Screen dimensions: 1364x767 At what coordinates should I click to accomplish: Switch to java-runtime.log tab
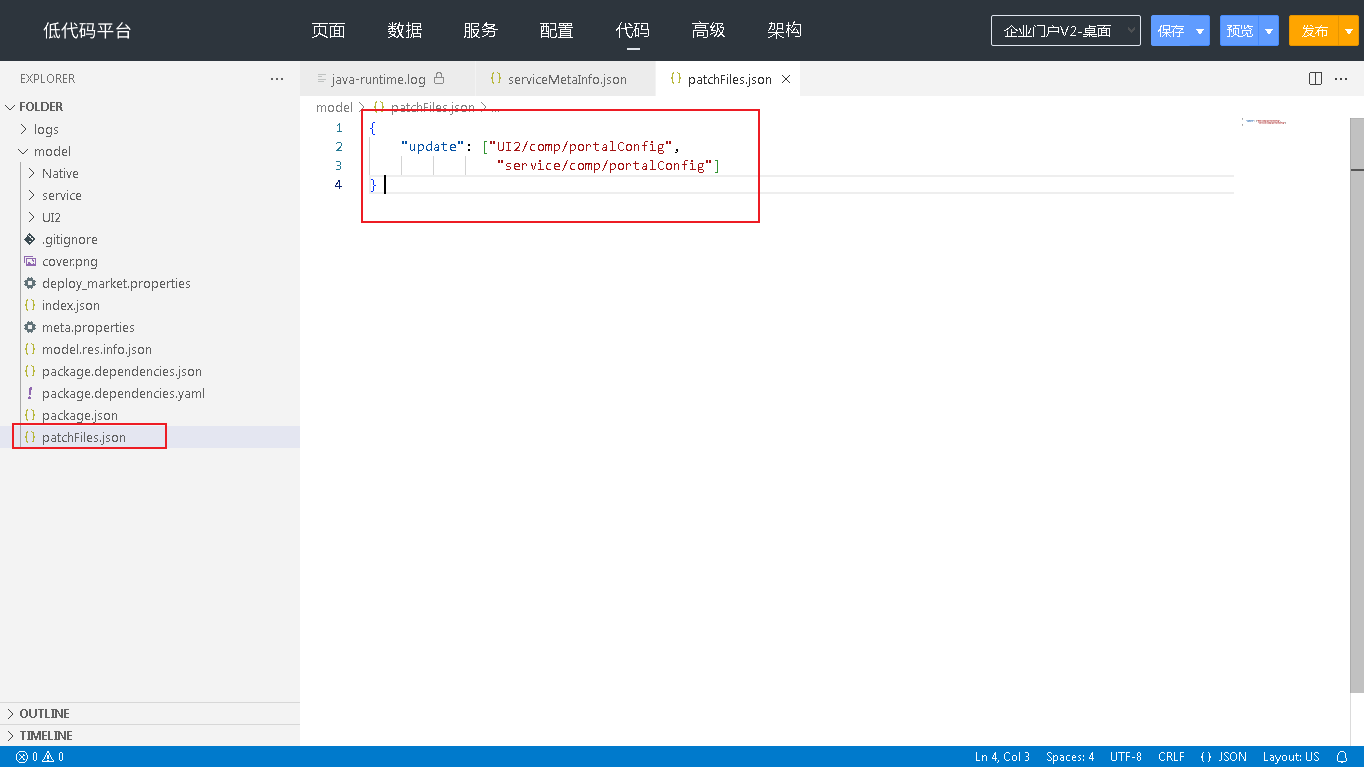tap(379, 79)
